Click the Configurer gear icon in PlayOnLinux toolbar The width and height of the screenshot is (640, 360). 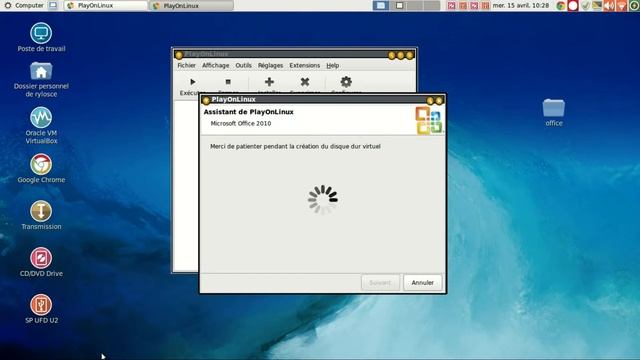[346, 82]
